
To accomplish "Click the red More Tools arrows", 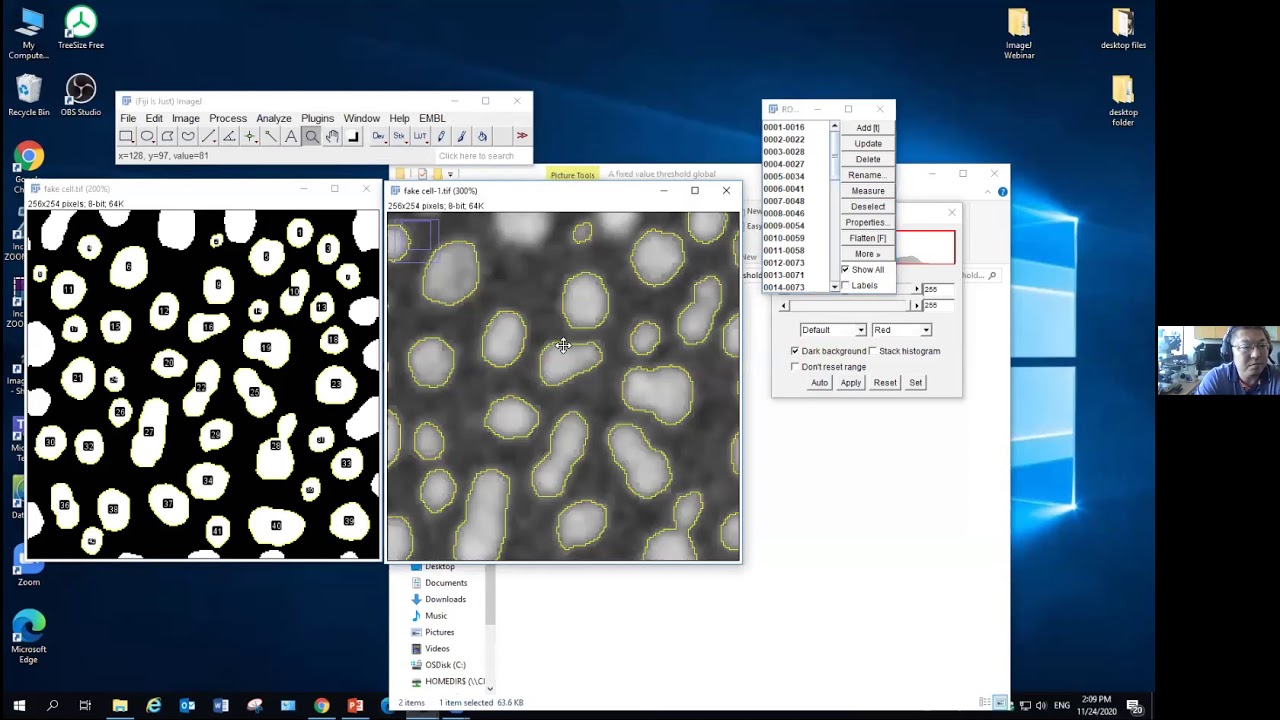I will coord(521,136).
